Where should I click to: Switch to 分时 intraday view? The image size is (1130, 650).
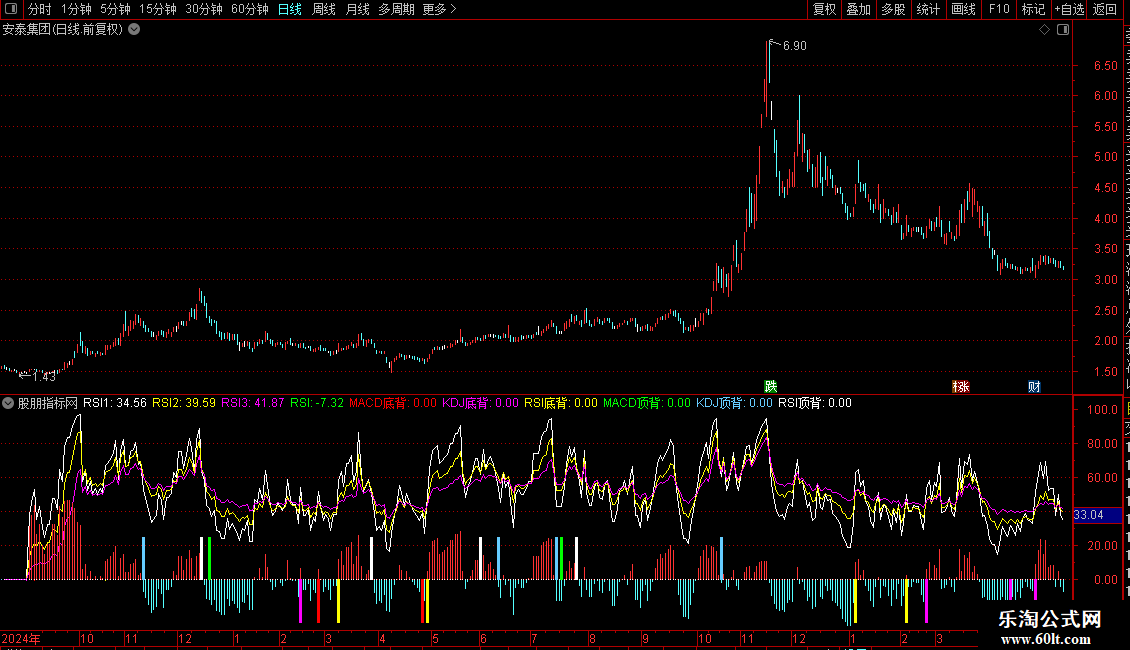coord(40,9)
